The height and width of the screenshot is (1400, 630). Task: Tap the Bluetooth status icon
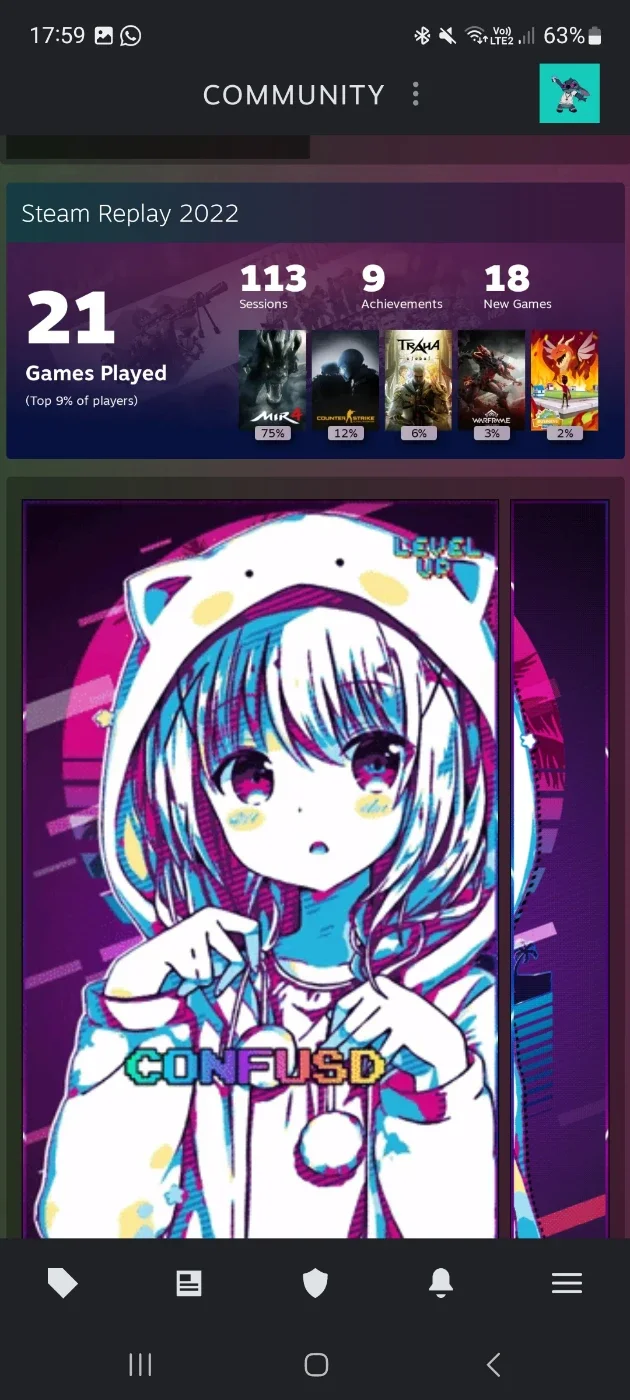click(422, 36)
